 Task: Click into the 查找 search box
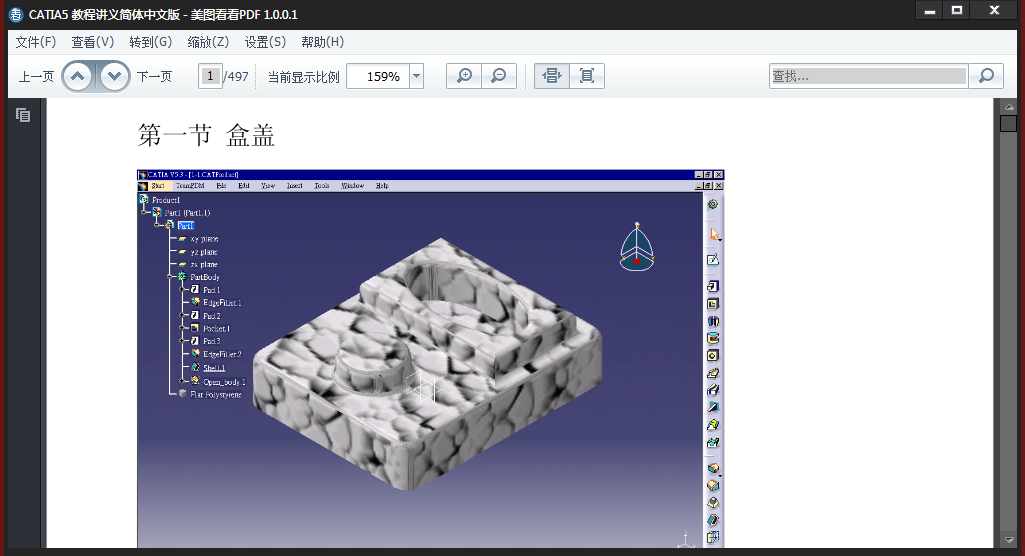(x=868, y=76)
